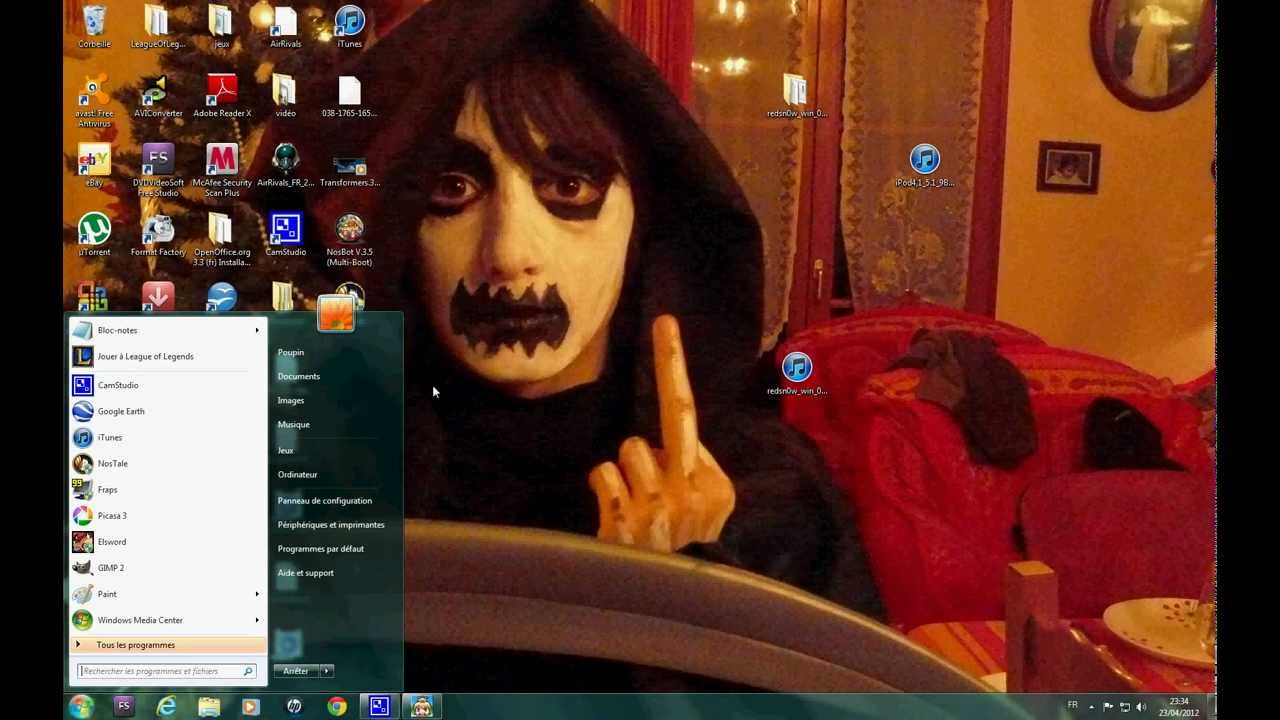1280x720 pixels.
Task: Open CamStudio from Start menu
Action: click(x=168, y=385)
